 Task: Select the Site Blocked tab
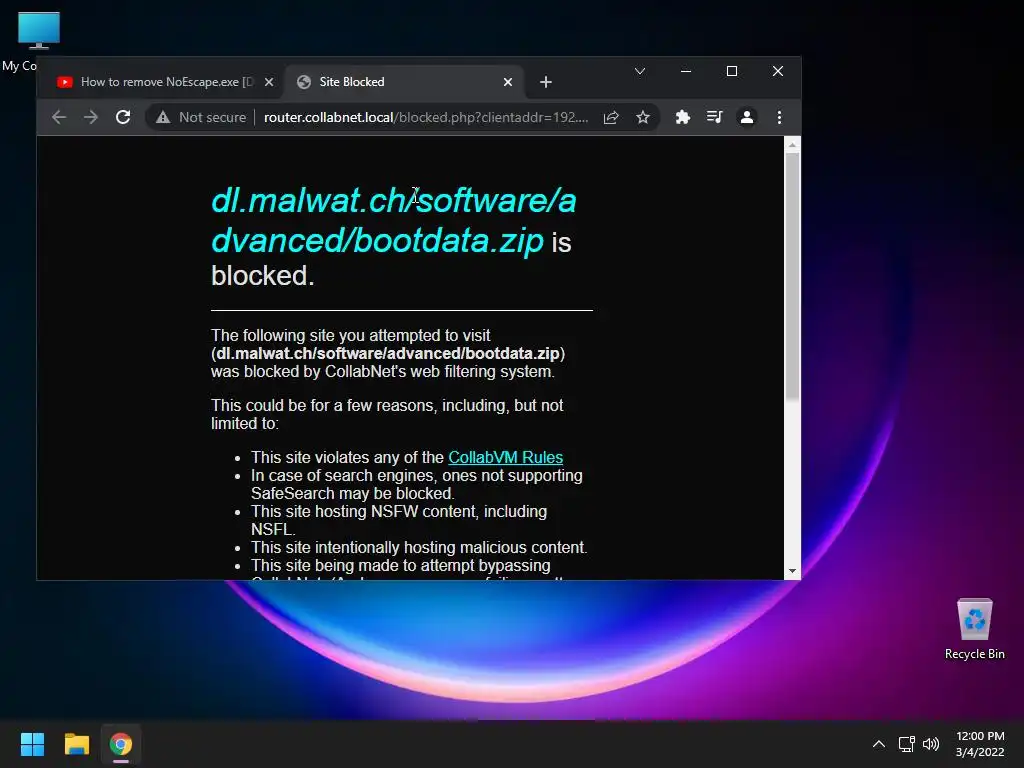click(x=405, y=82)
